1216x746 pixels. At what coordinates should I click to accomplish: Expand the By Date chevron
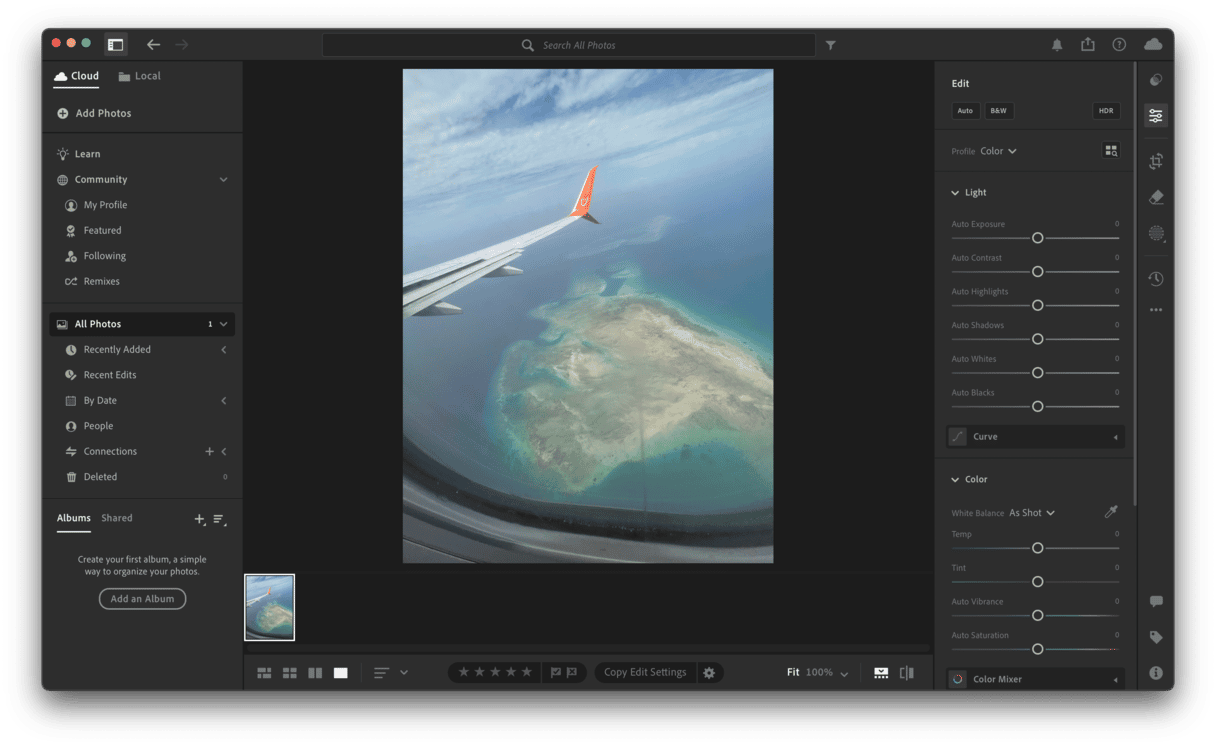[x=223, y=401]
